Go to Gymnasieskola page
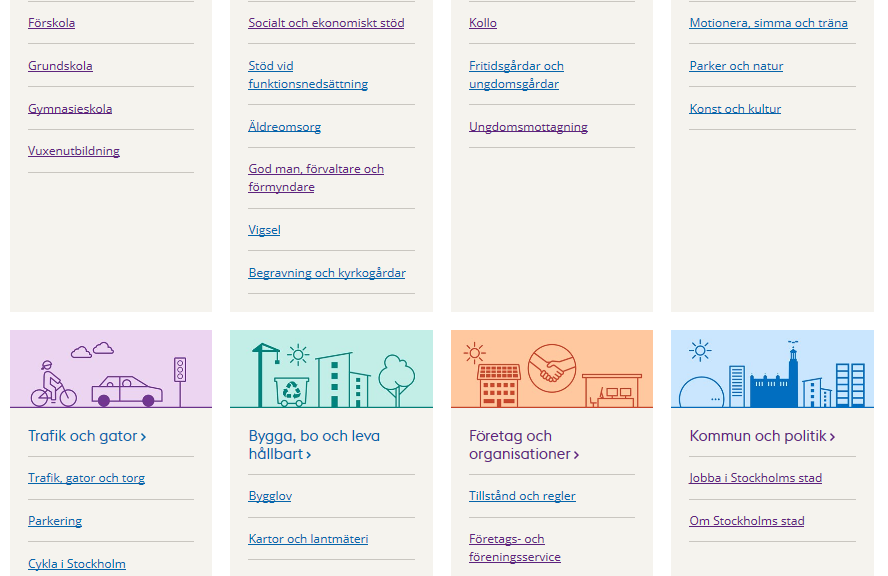The height and width of the screenshot is (576, 888). [70, 109]
